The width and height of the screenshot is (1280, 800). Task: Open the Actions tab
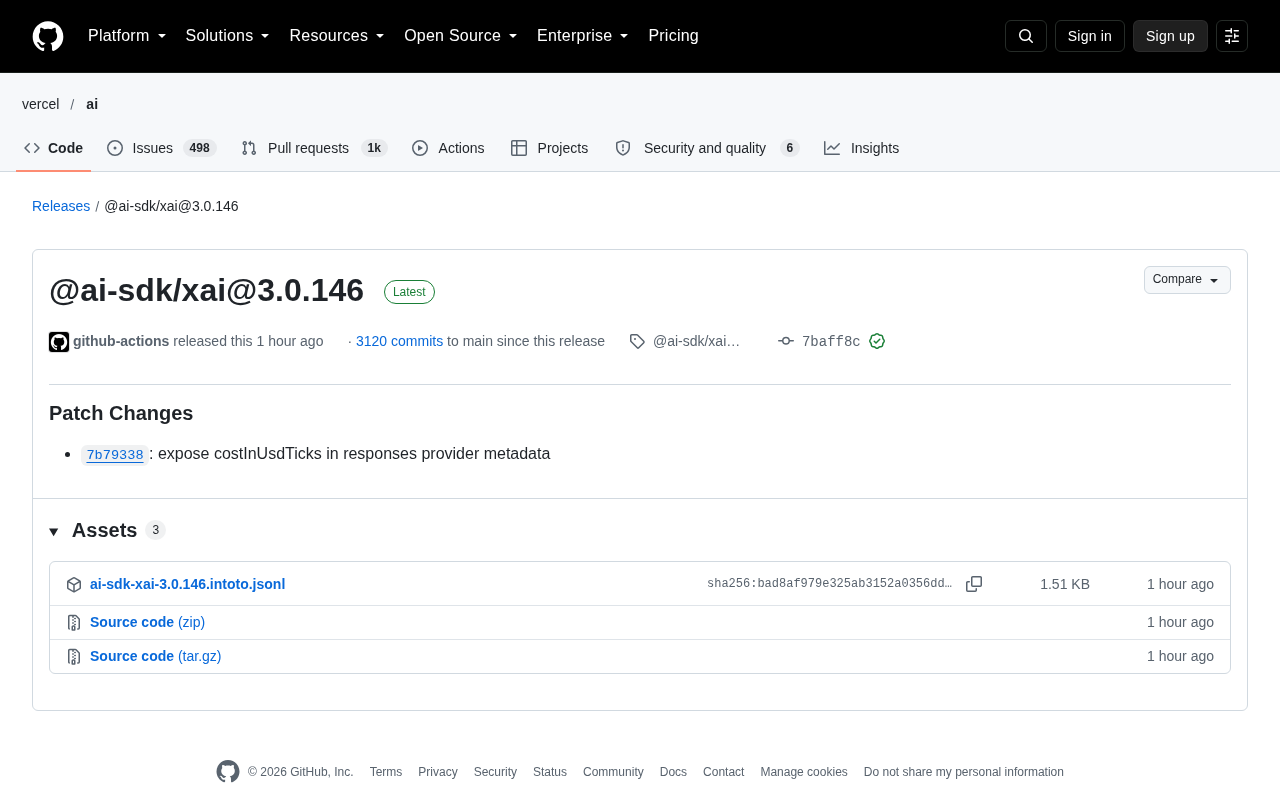[x=448, y=148]
